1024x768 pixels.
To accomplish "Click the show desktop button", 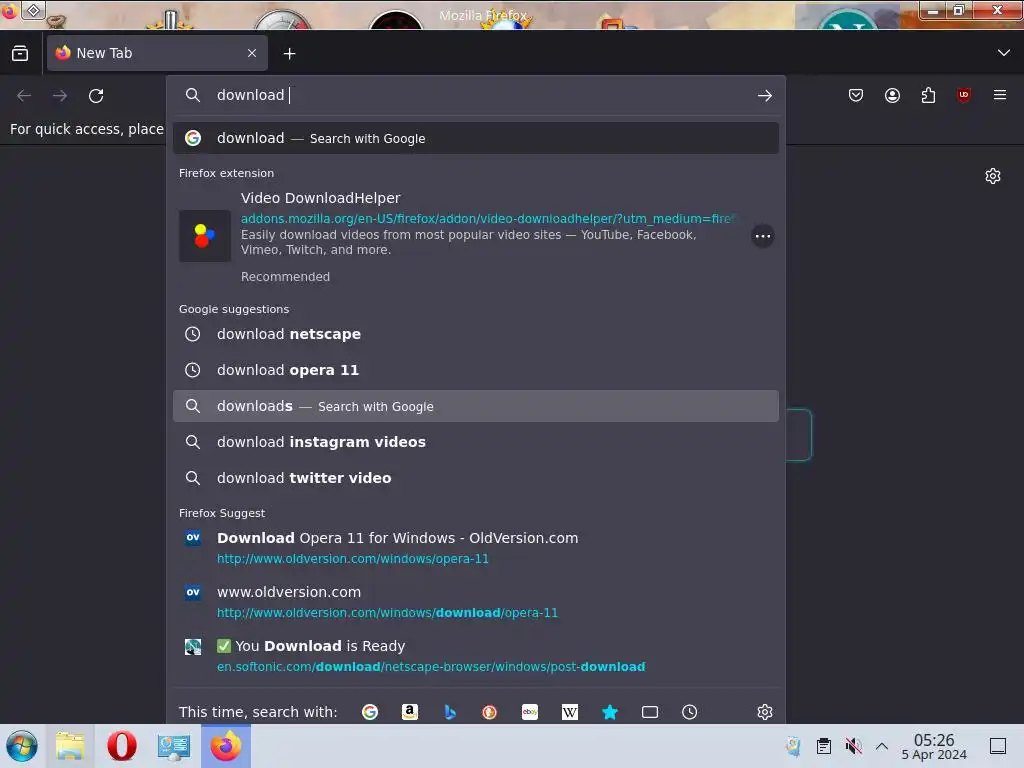I will [x=998, y=746].
